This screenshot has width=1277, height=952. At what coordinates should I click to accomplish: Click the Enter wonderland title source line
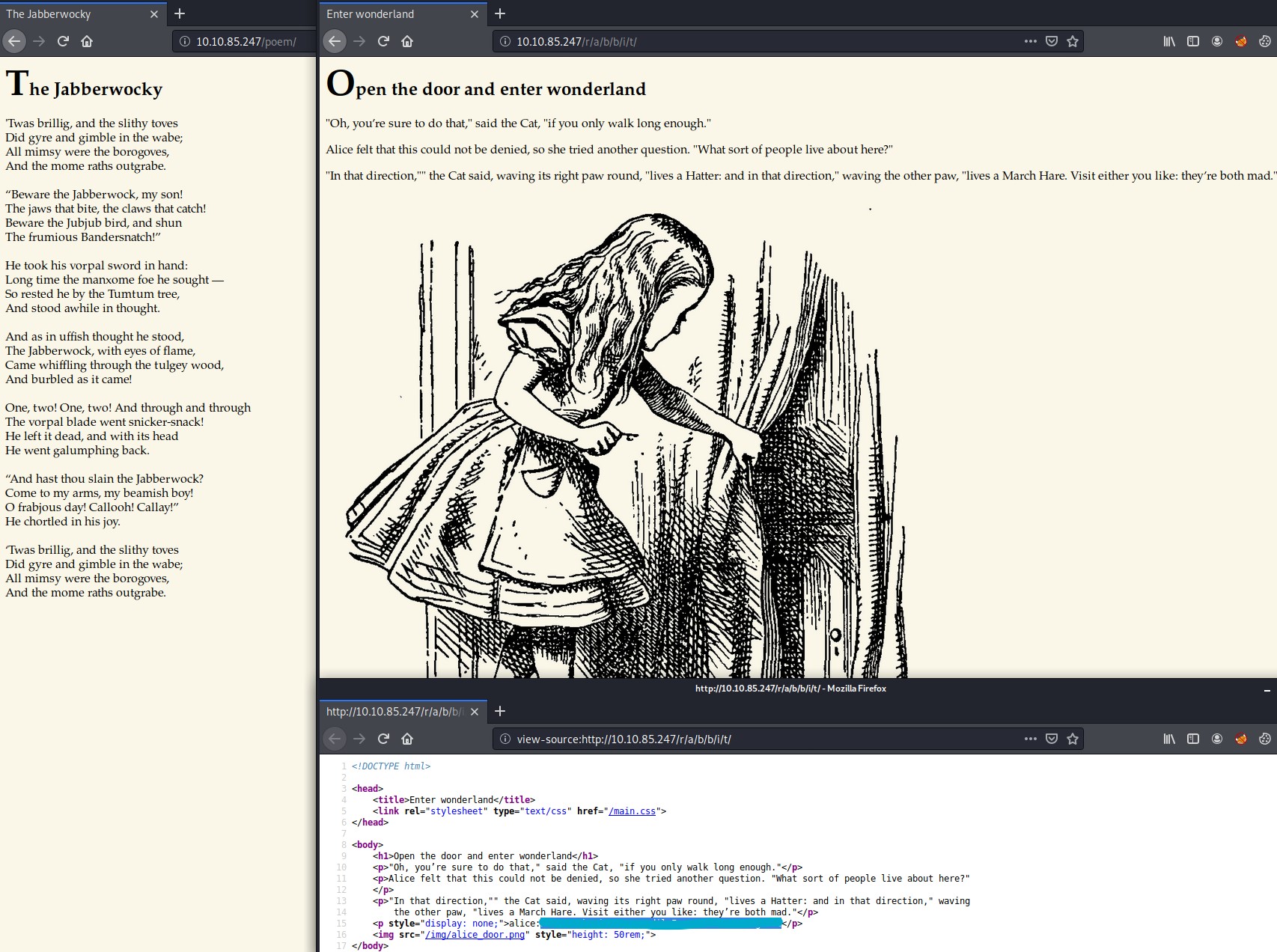pos(454,800)
